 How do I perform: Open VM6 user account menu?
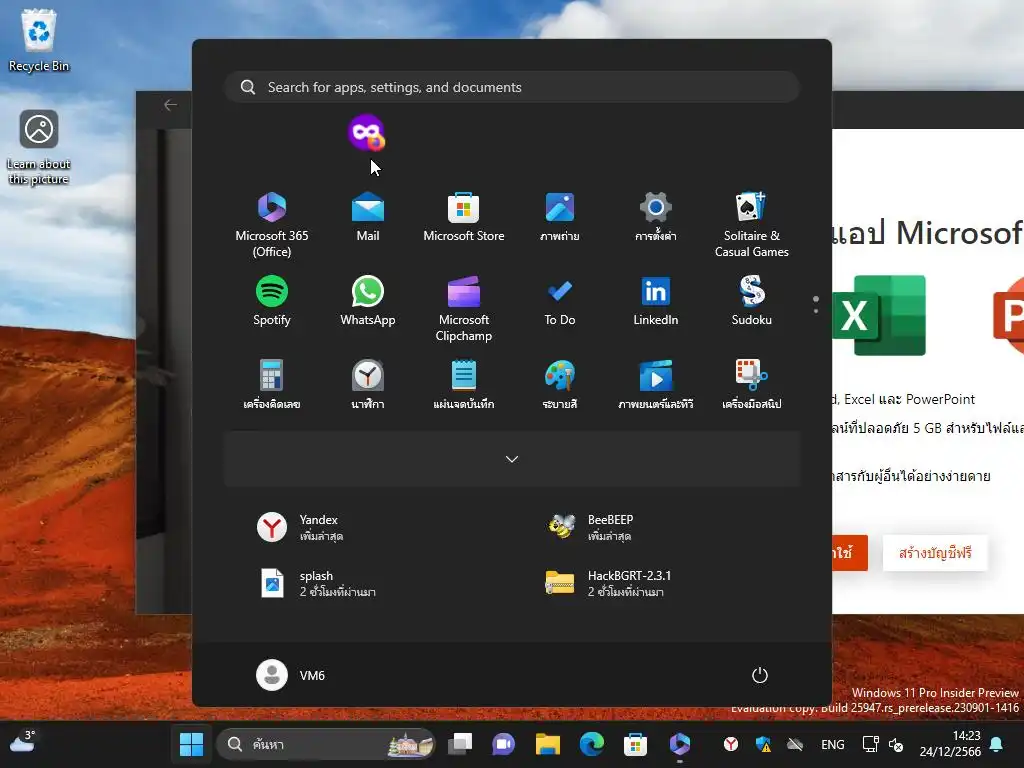(291, 675)
